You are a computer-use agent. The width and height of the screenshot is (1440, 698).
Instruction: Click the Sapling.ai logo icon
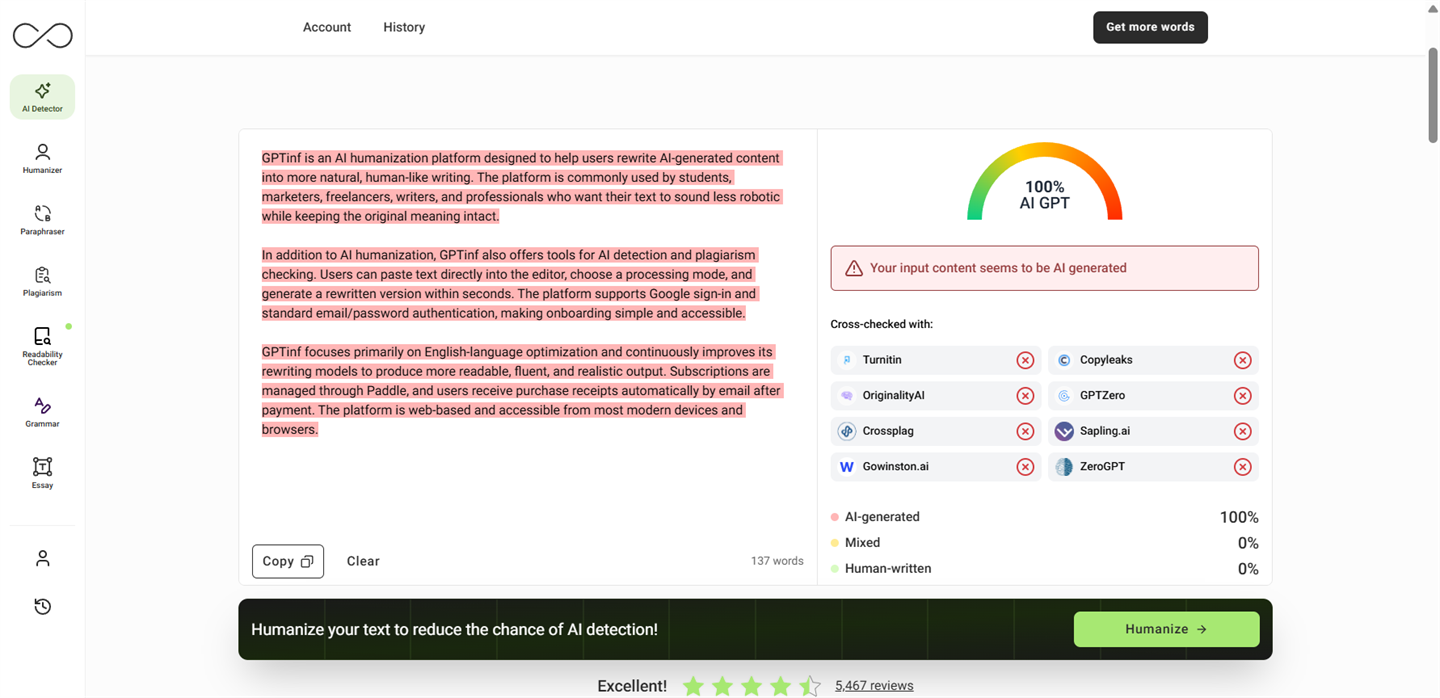pyautogui.click(x=1064, y=431)
